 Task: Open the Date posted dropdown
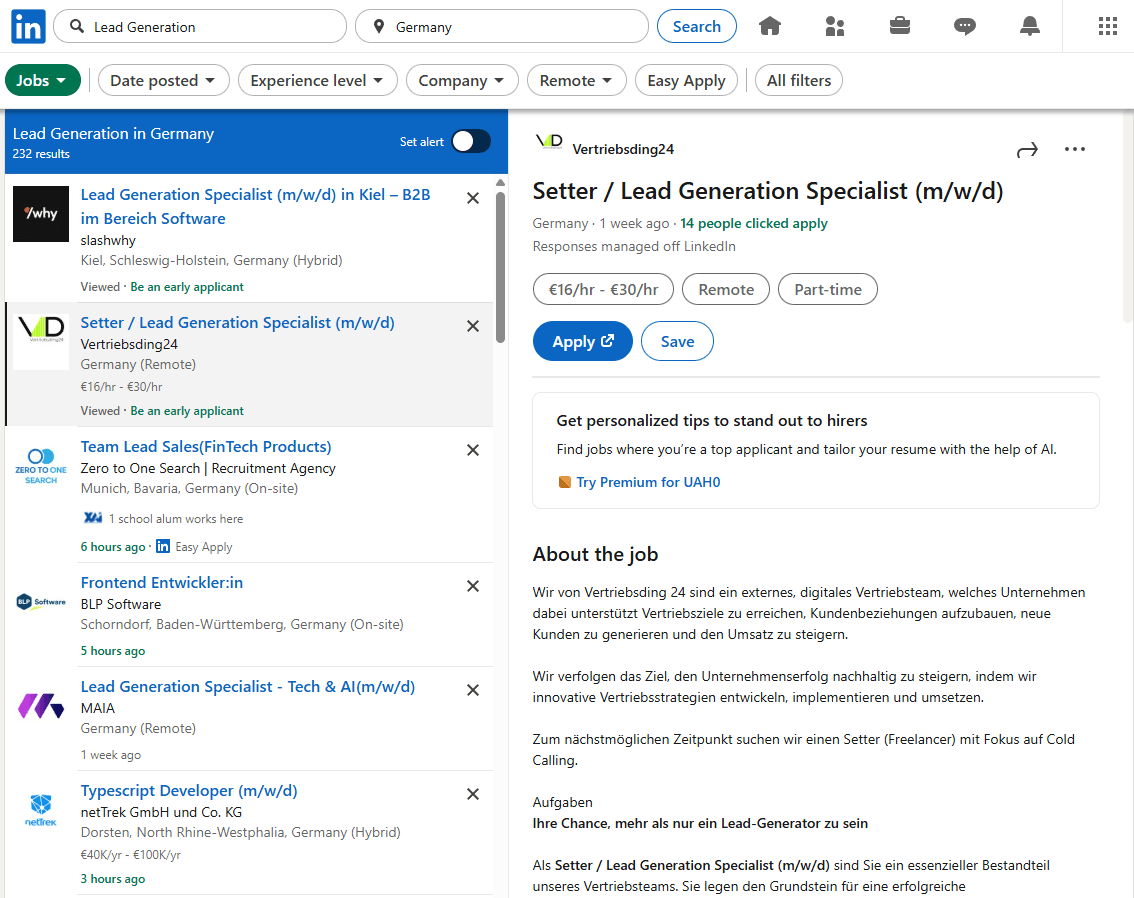[x=163, y=79]
